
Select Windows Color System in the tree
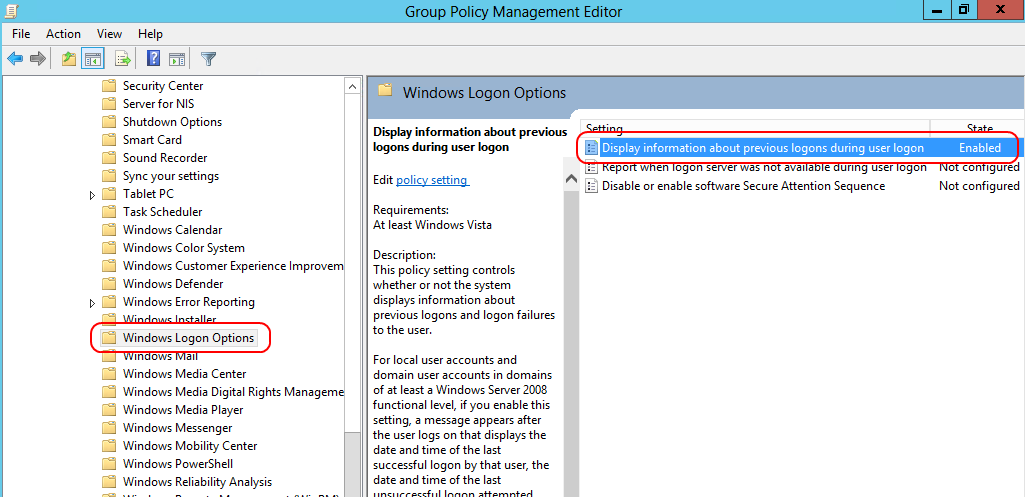point(184,248)
